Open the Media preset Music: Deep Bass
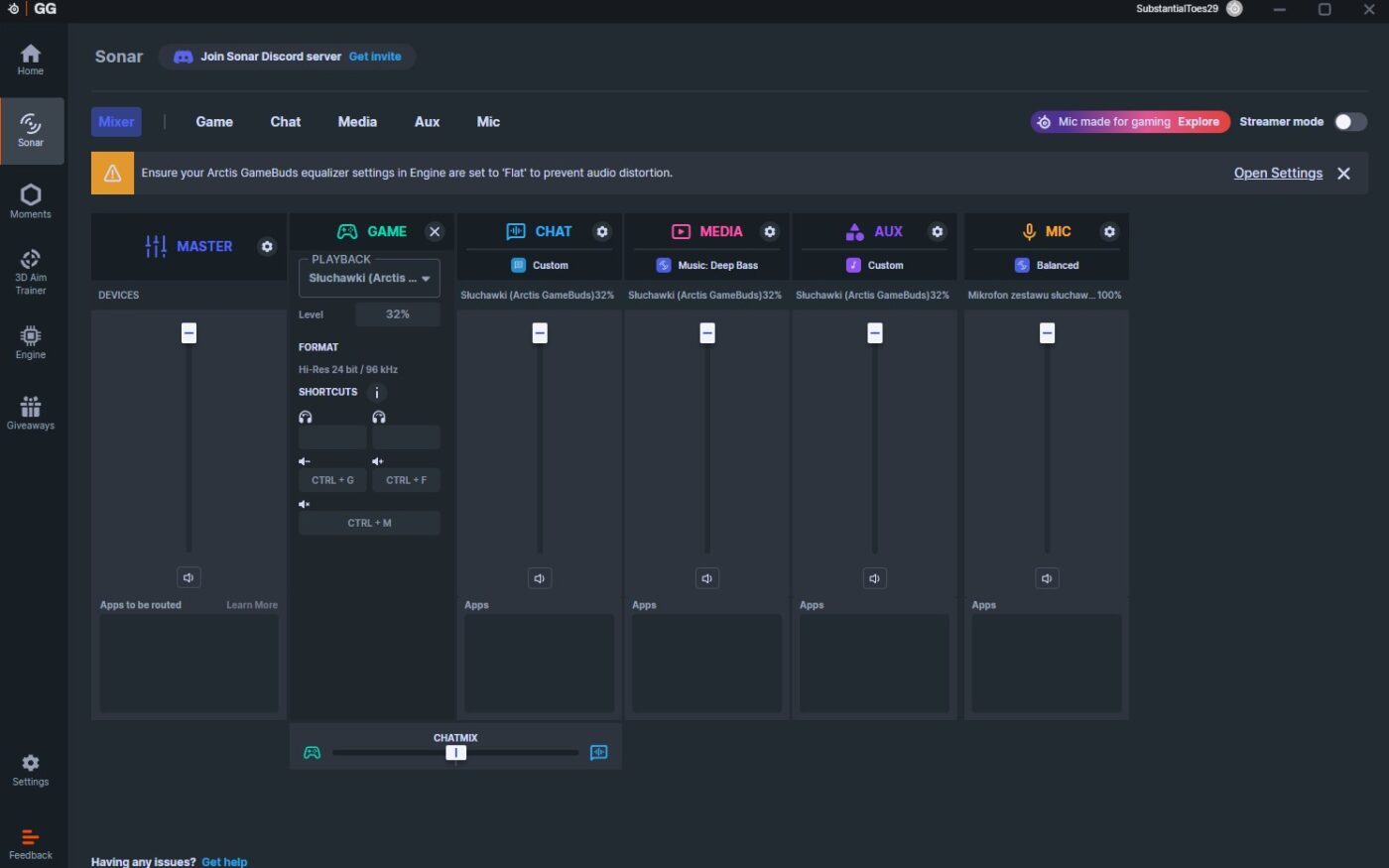 coord(707,265)
